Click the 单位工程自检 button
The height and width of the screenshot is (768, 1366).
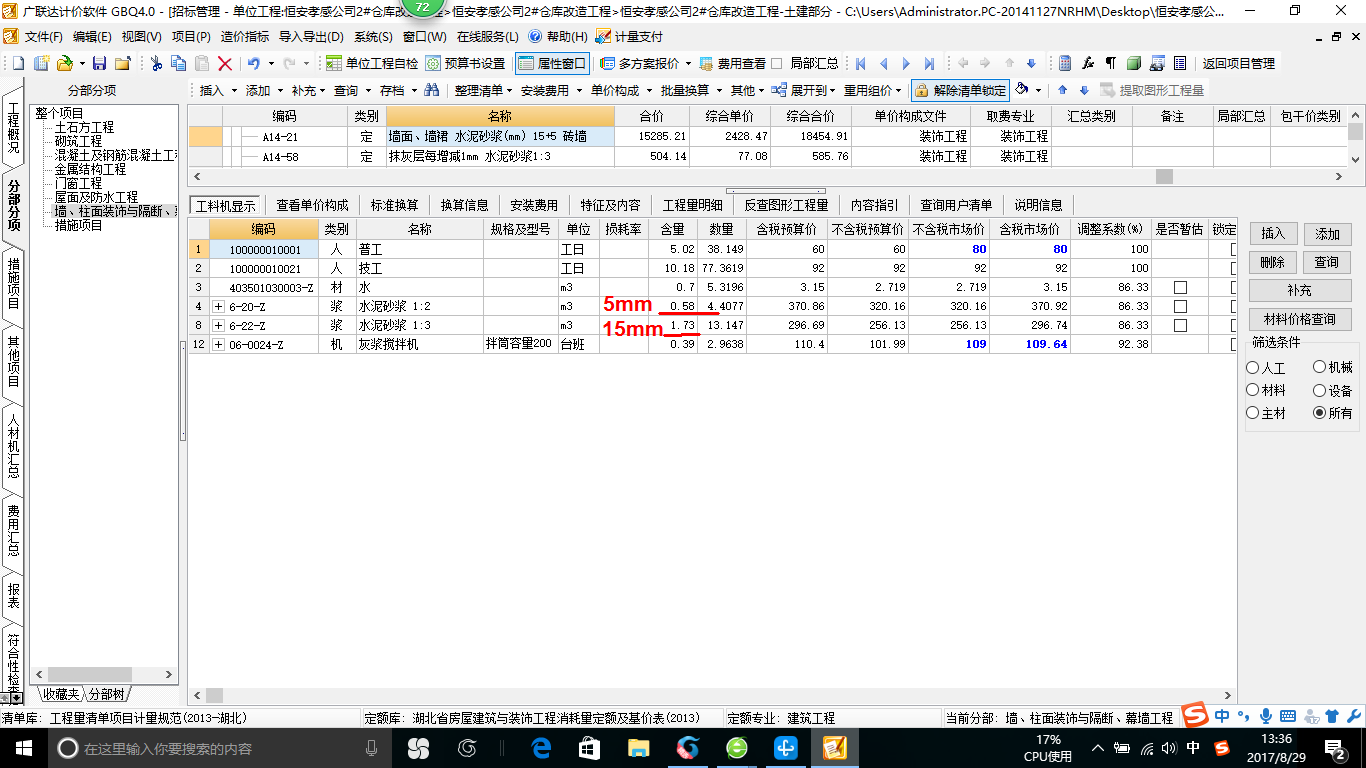click(x=372, y=63)
